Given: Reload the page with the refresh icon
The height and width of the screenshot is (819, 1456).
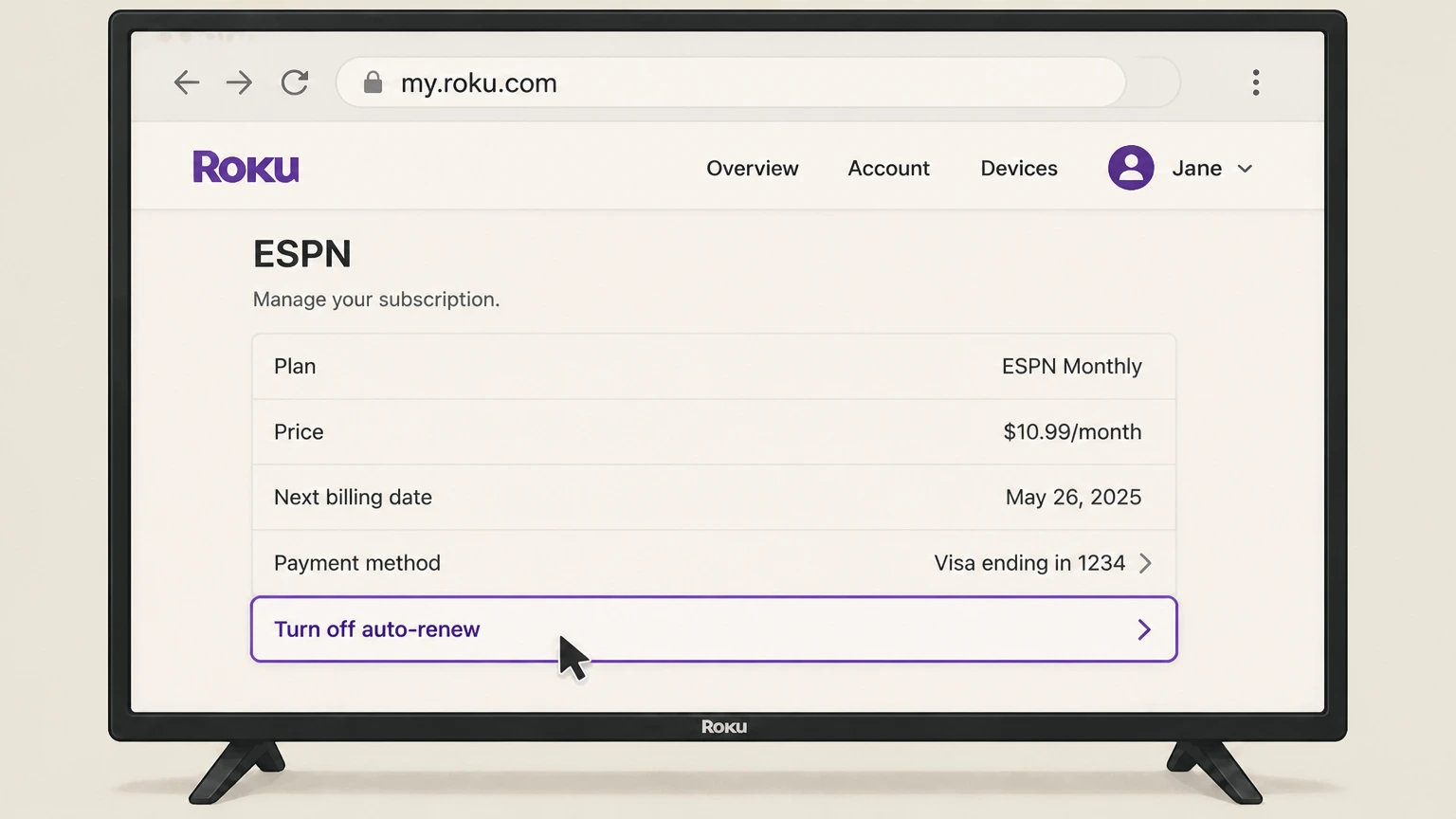Looking at the screenshot, I should 295,82.
